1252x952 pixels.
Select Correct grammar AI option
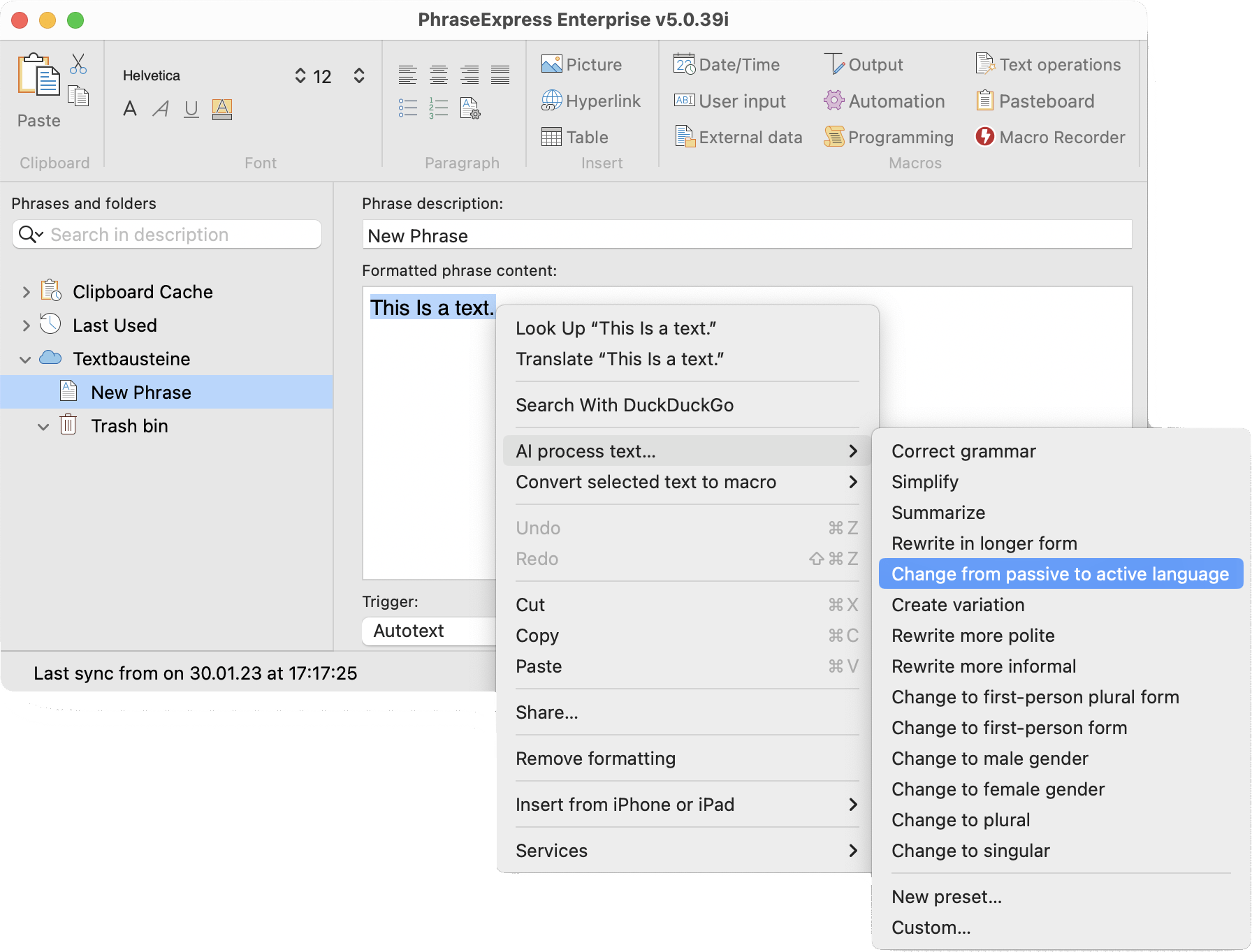(x=1061, y=451)
